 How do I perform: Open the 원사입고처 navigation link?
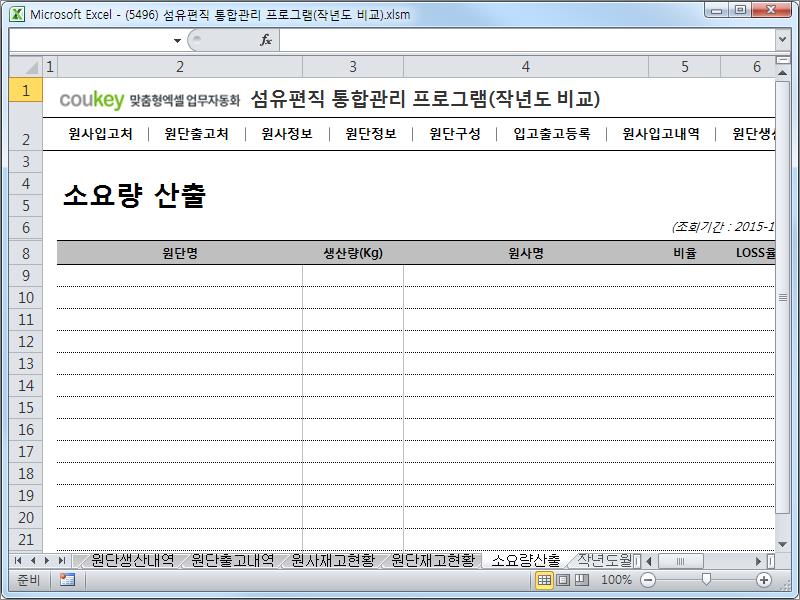tap(101, 134)
